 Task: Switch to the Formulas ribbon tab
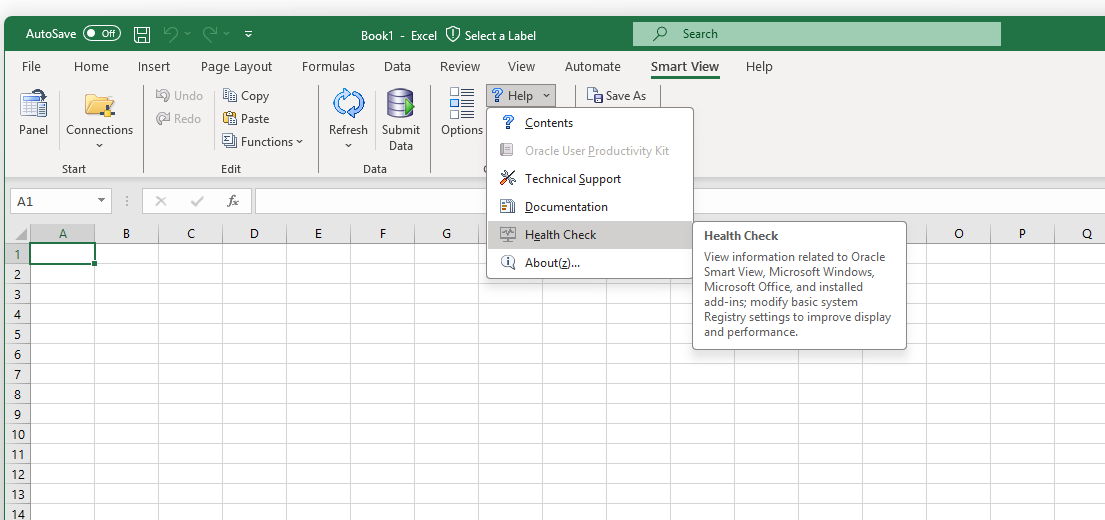click(x=328, y=67)
